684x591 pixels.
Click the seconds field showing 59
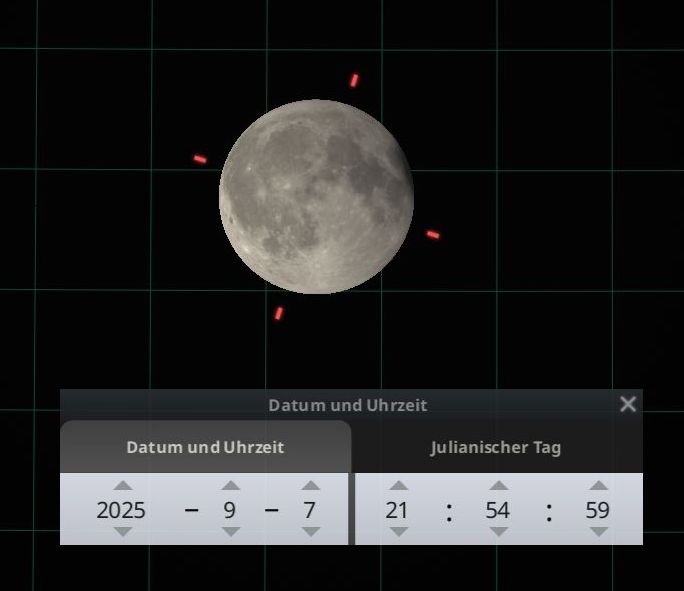click(598, 510)
